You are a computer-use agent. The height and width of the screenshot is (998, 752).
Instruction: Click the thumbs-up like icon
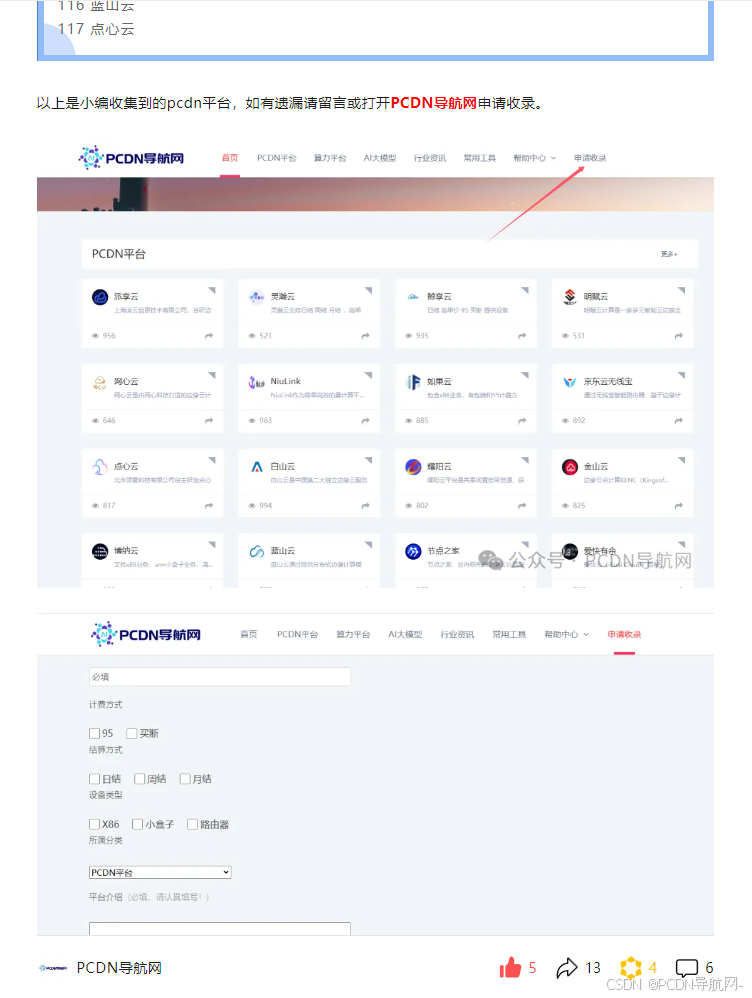pos(510,967)
